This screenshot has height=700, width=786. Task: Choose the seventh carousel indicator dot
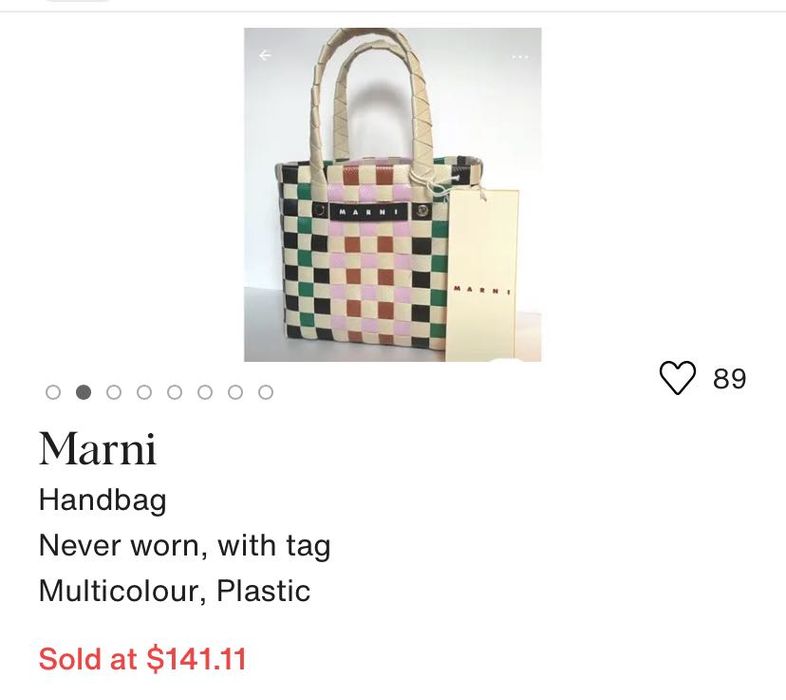pos(235,393)
